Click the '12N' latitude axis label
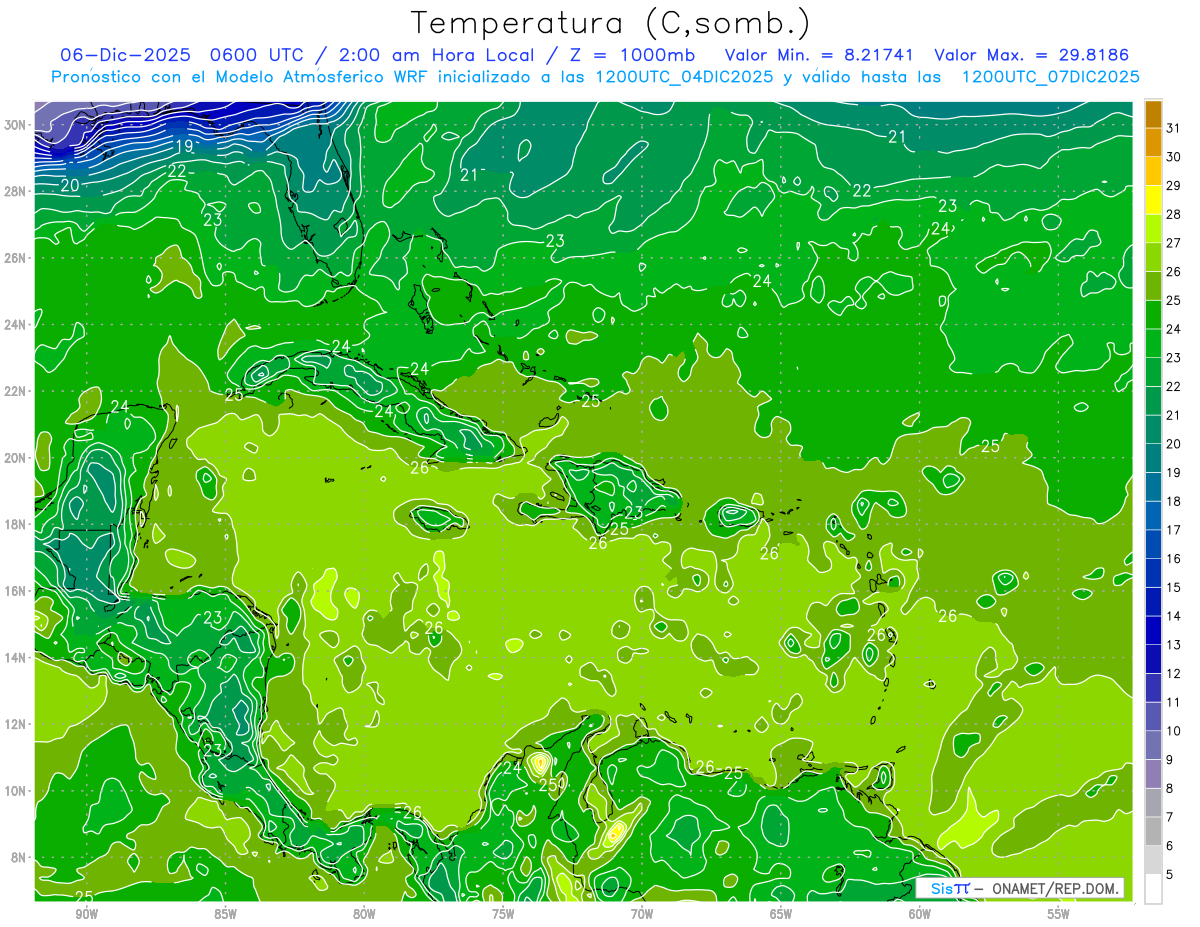Viewport: 1200px width, 927px height. point(16,725)
